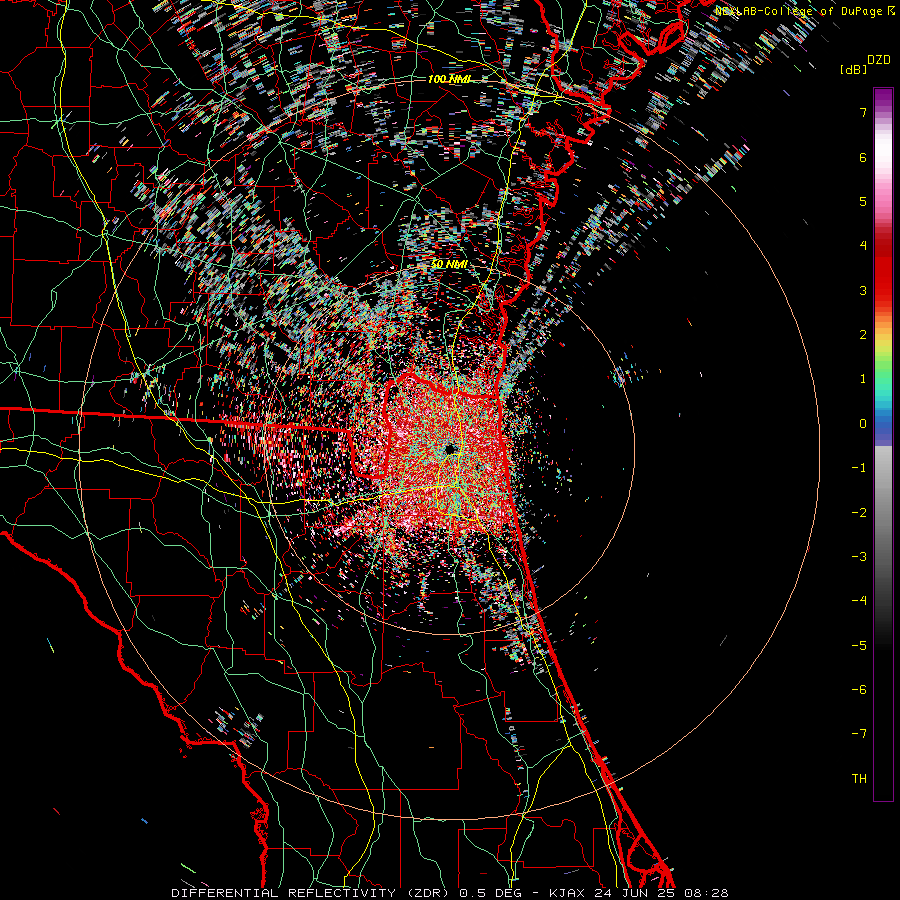Click the -5 value on color scale
900x900 pixels.
pyautogui.click(x=859, y=646)
